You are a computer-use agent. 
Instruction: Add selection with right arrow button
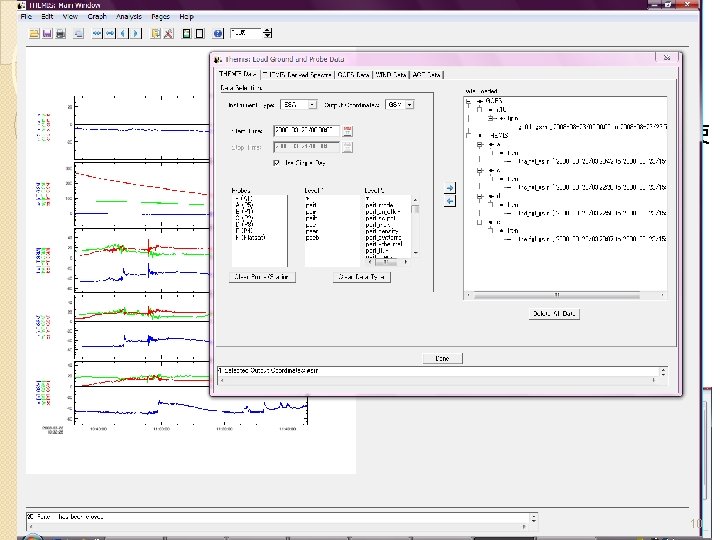click(x=450, y=188)
